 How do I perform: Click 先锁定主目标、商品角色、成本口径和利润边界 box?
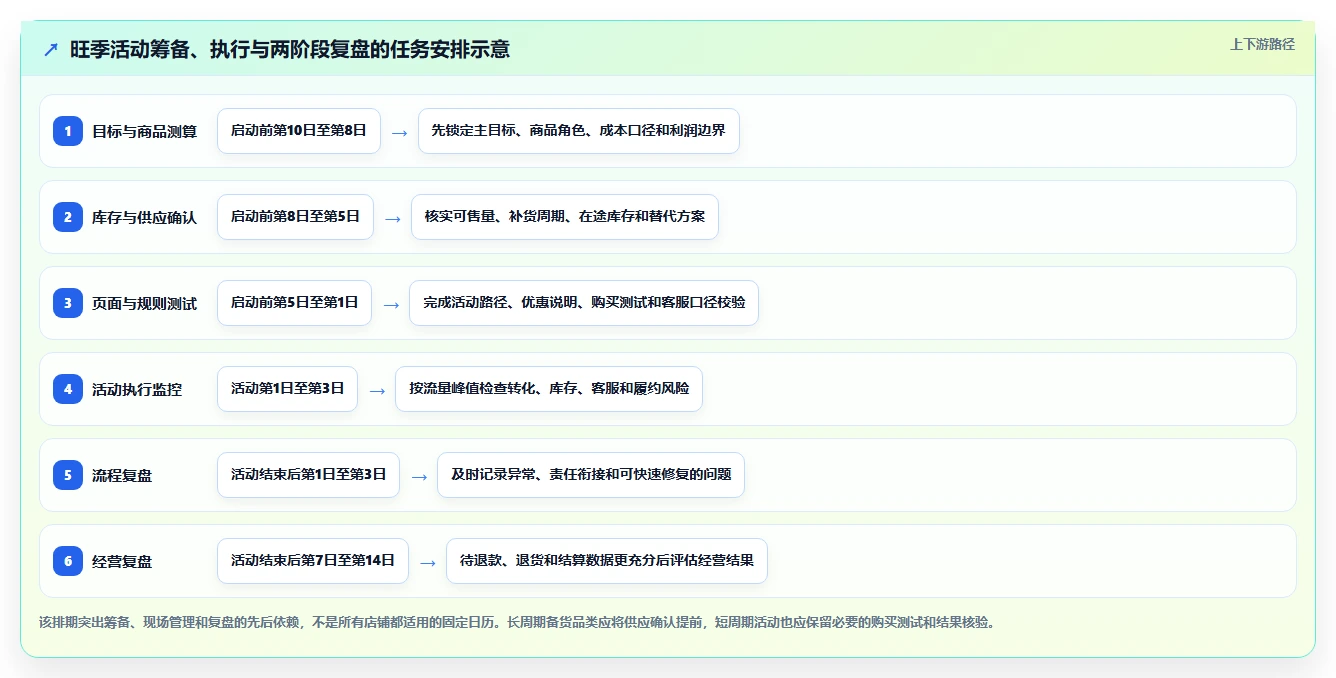(579, 131)
